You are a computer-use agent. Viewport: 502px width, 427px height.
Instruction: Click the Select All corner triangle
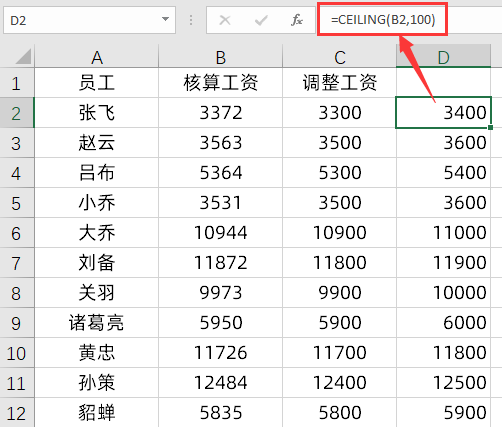click(23, 56)
